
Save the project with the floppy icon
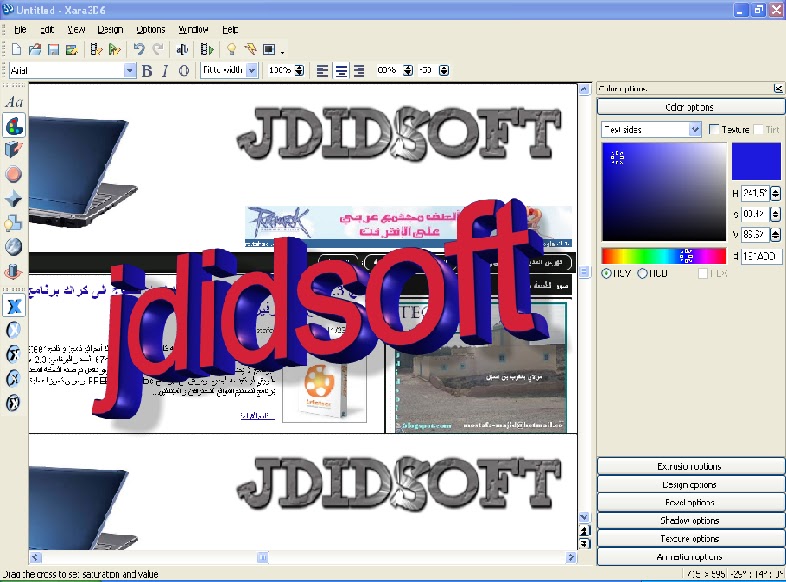tap(53, 49)
